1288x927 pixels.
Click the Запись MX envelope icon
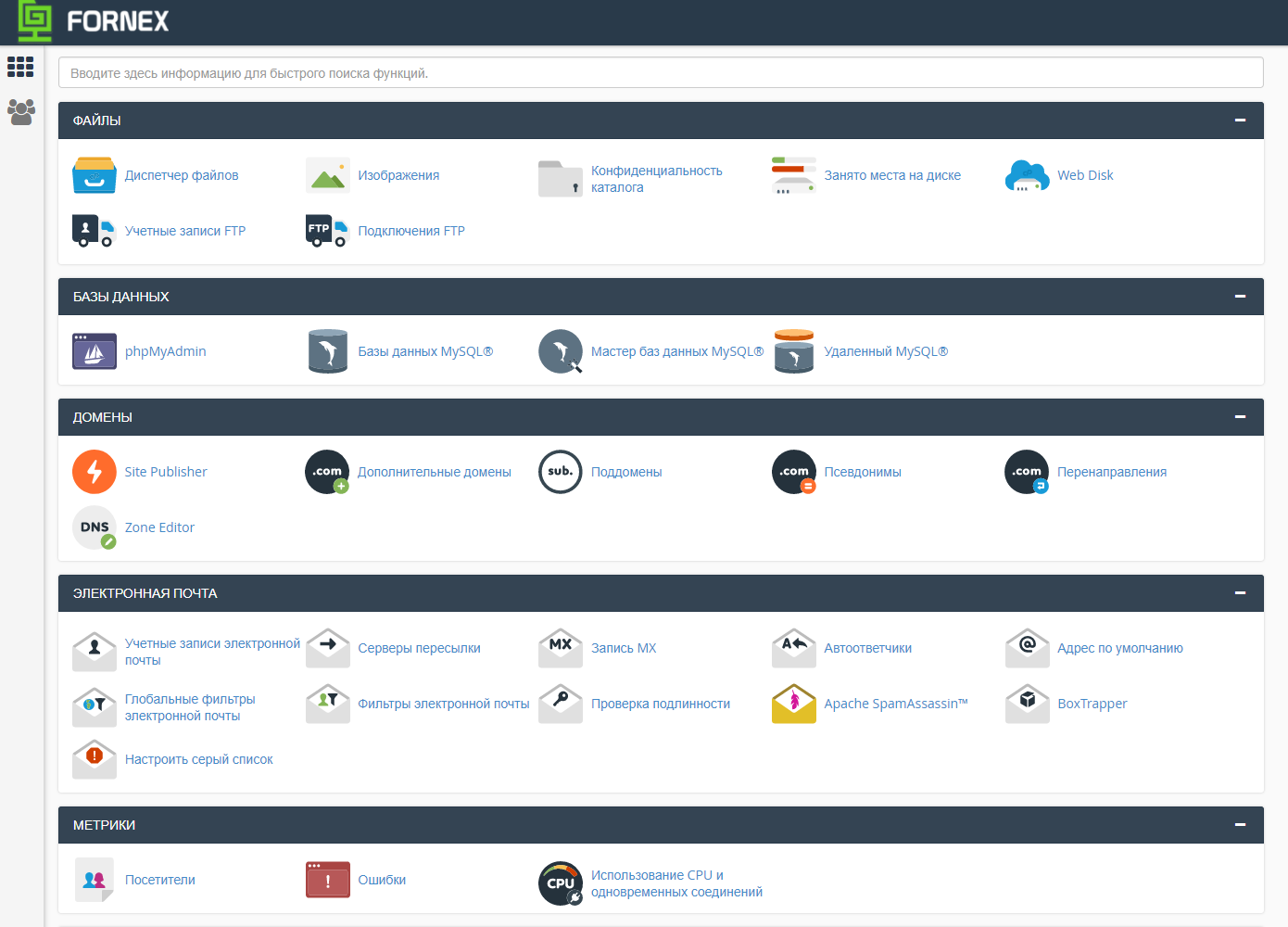point(561,648)
